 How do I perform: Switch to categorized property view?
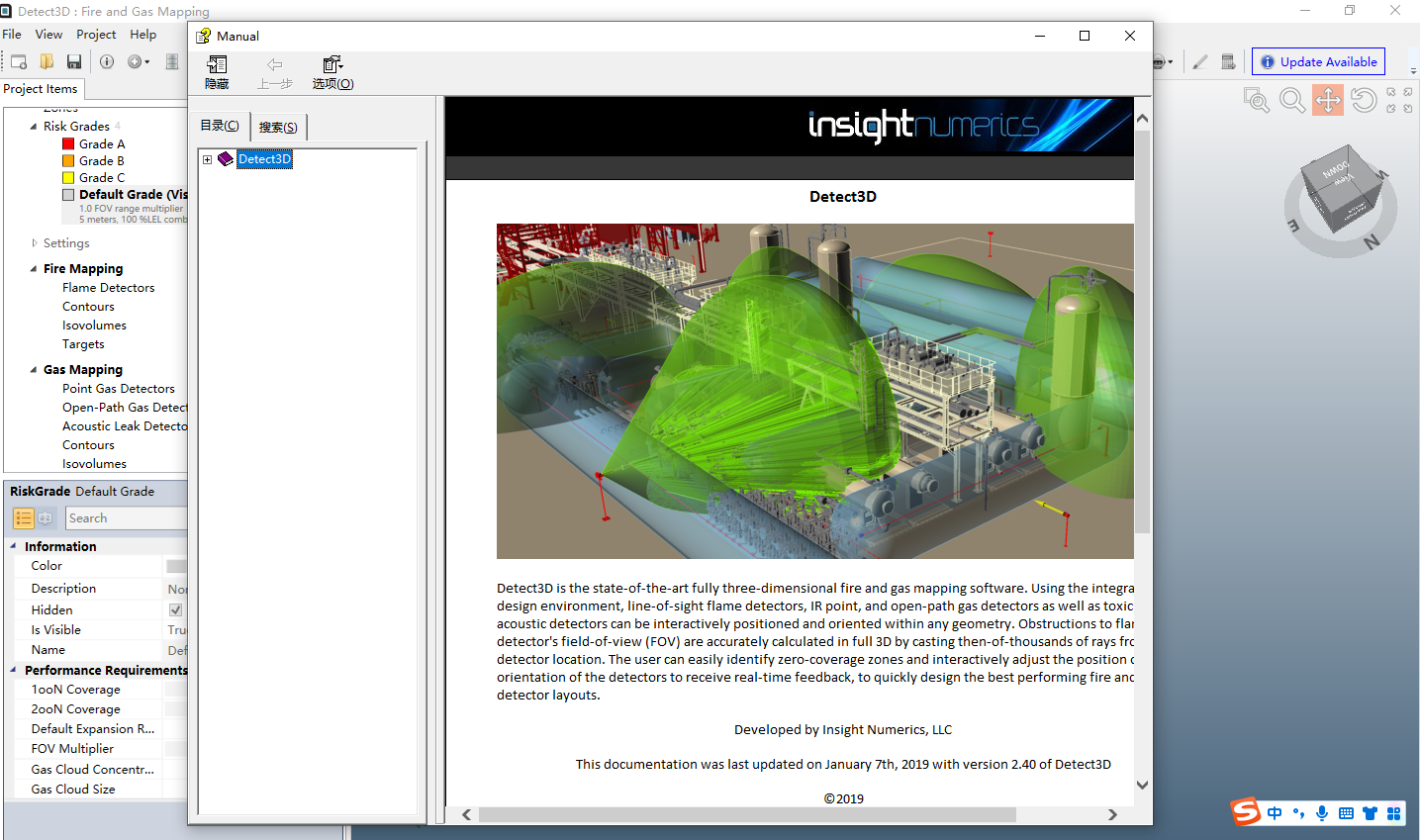tap(24, 518)
